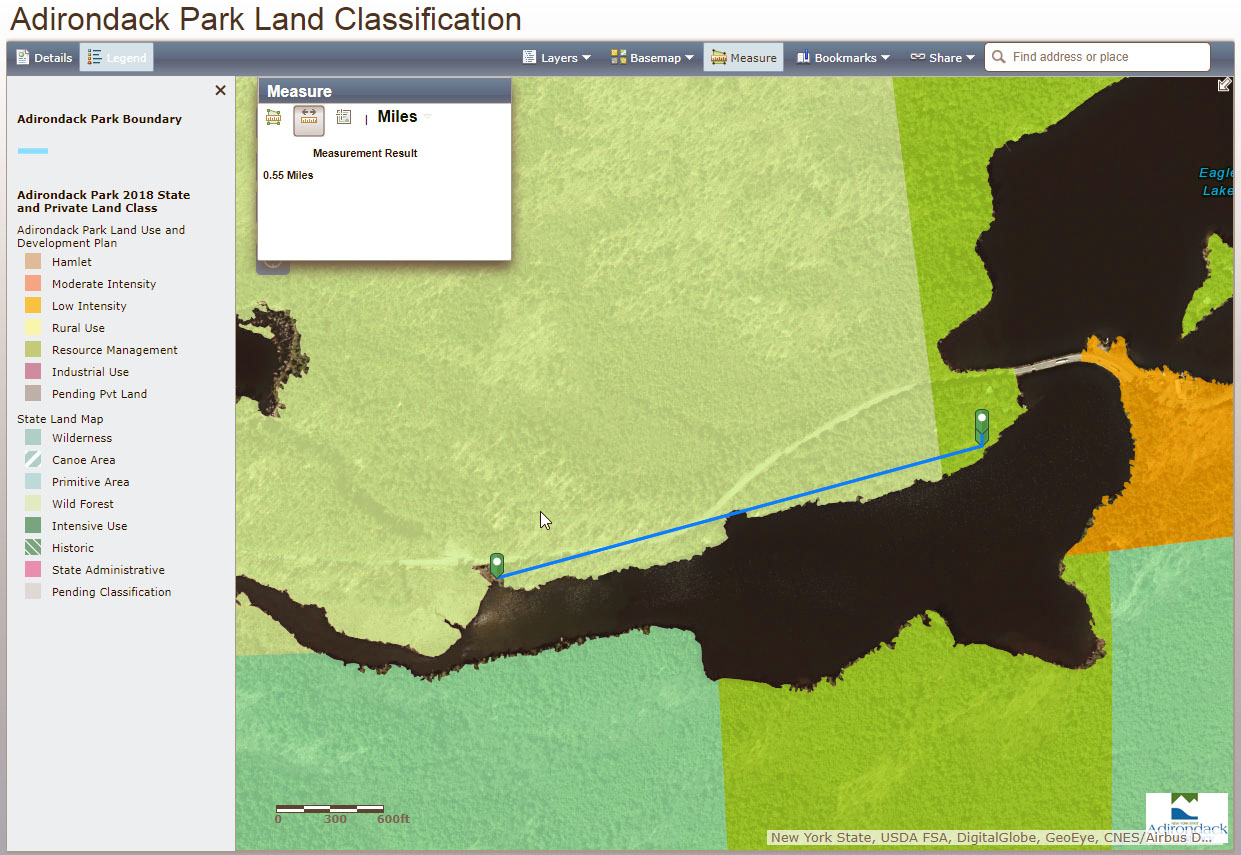Switch to the Details tab
The image size is (1241, 855).
[x=44, y=58]
